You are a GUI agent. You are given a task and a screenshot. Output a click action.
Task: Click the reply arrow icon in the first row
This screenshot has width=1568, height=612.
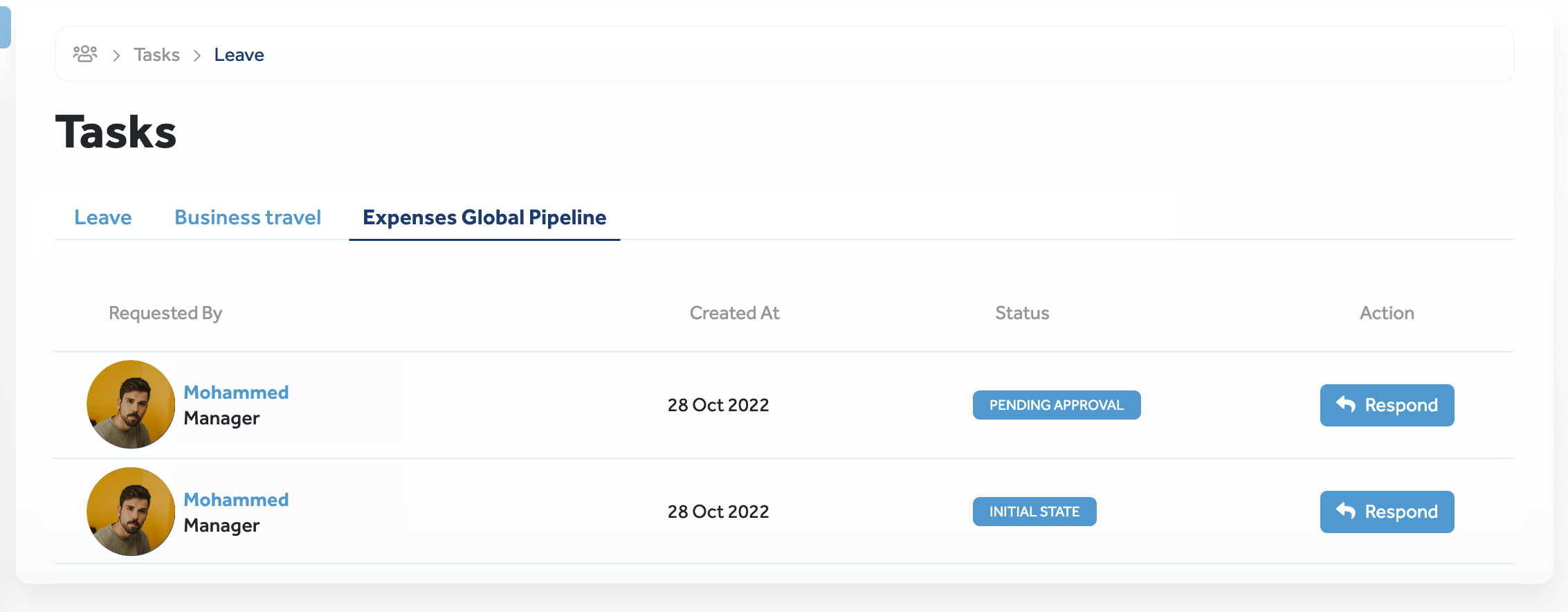point(1345,404)
